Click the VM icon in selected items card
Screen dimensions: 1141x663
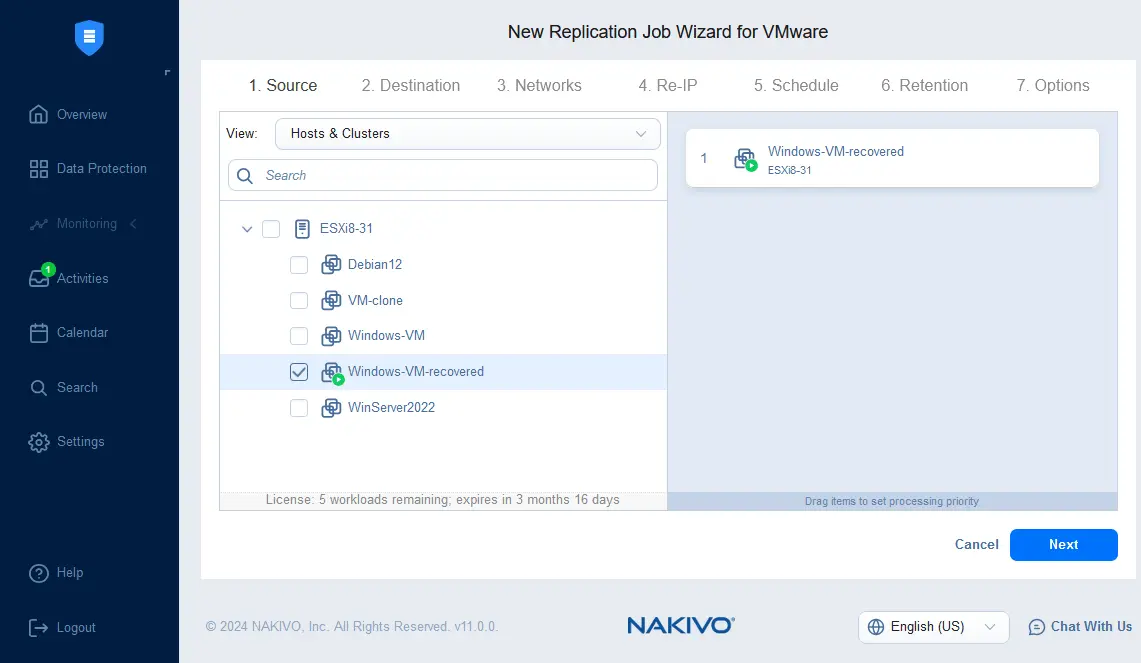(x=745, y=159)
